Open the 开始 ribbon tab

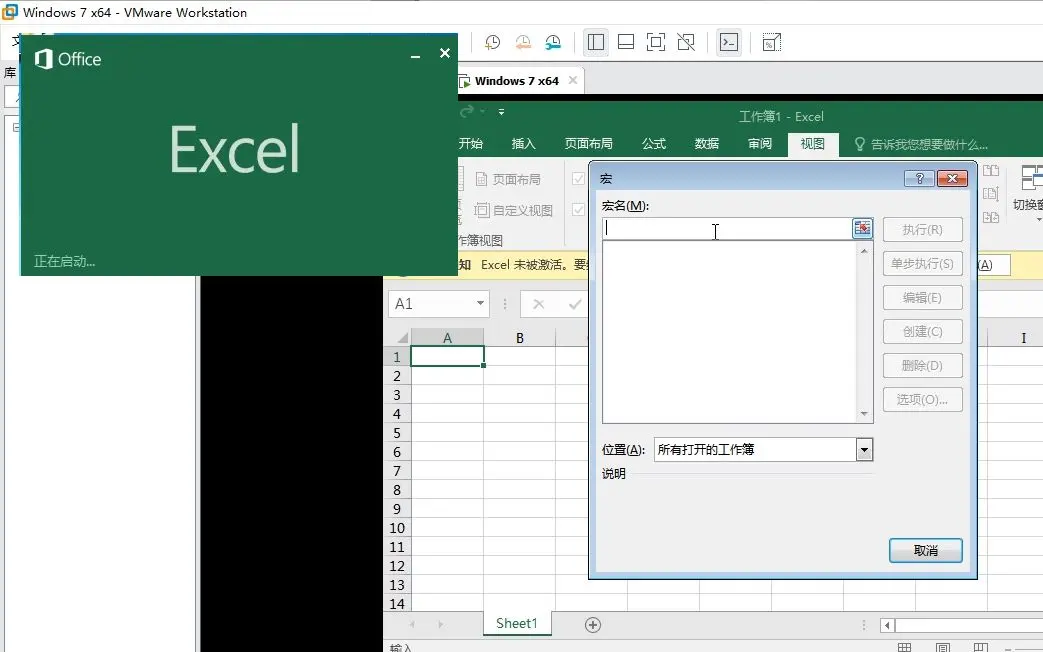click(471, 144)
